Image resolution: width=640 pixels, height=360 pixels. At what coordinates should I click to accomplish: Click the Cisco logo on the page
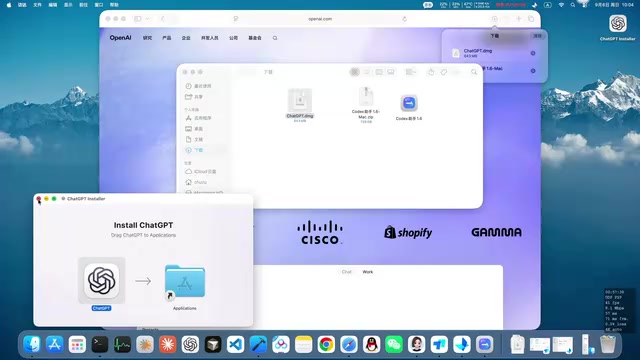pos(320,232)
